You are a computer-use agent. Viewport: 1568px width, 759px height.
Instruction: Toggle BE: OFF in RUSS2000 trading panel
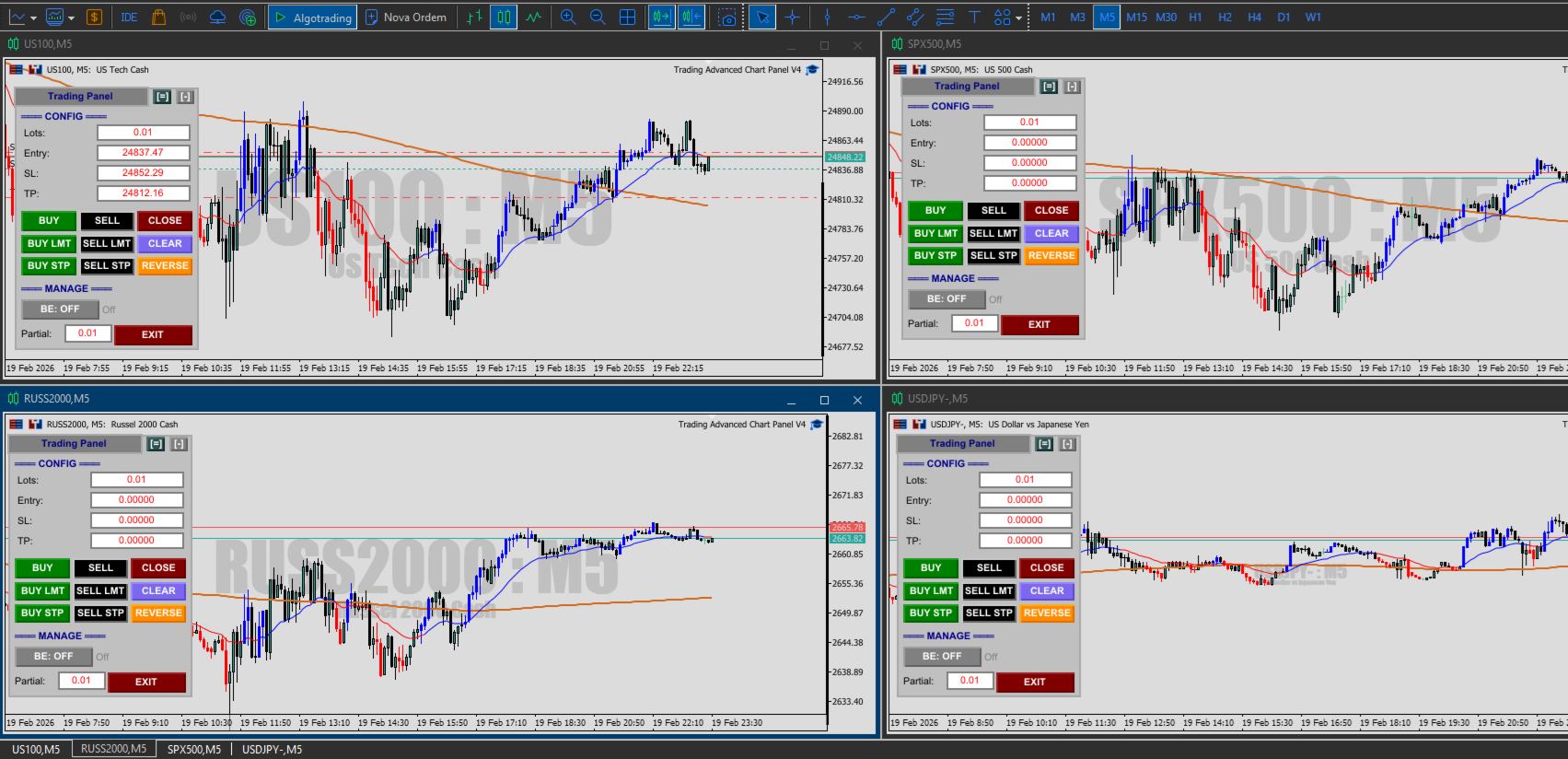pos(53,657)
